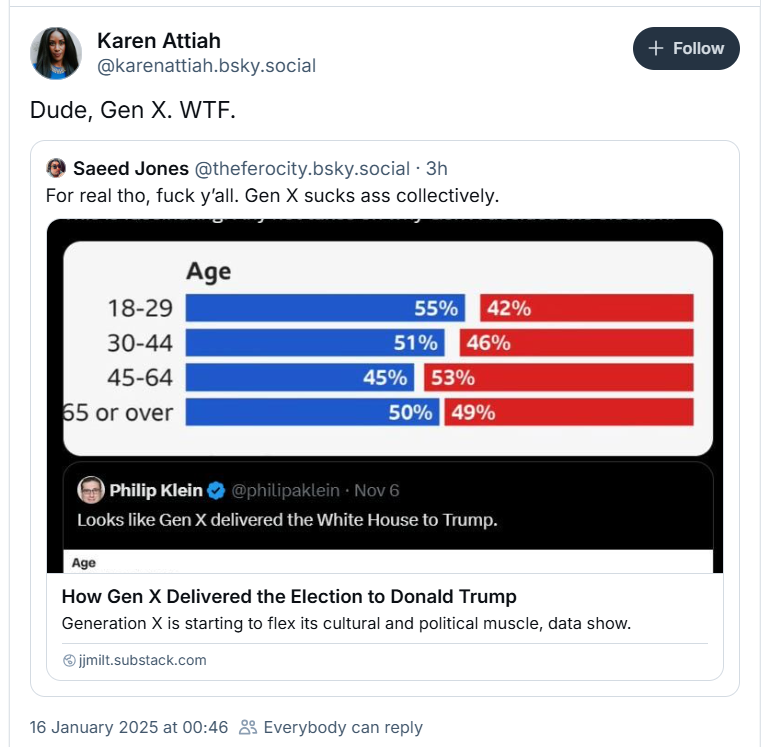Click Philip Klein's avatar in embedded tweet
Viewport: 764px width, 747px height.
coord(91,490)
